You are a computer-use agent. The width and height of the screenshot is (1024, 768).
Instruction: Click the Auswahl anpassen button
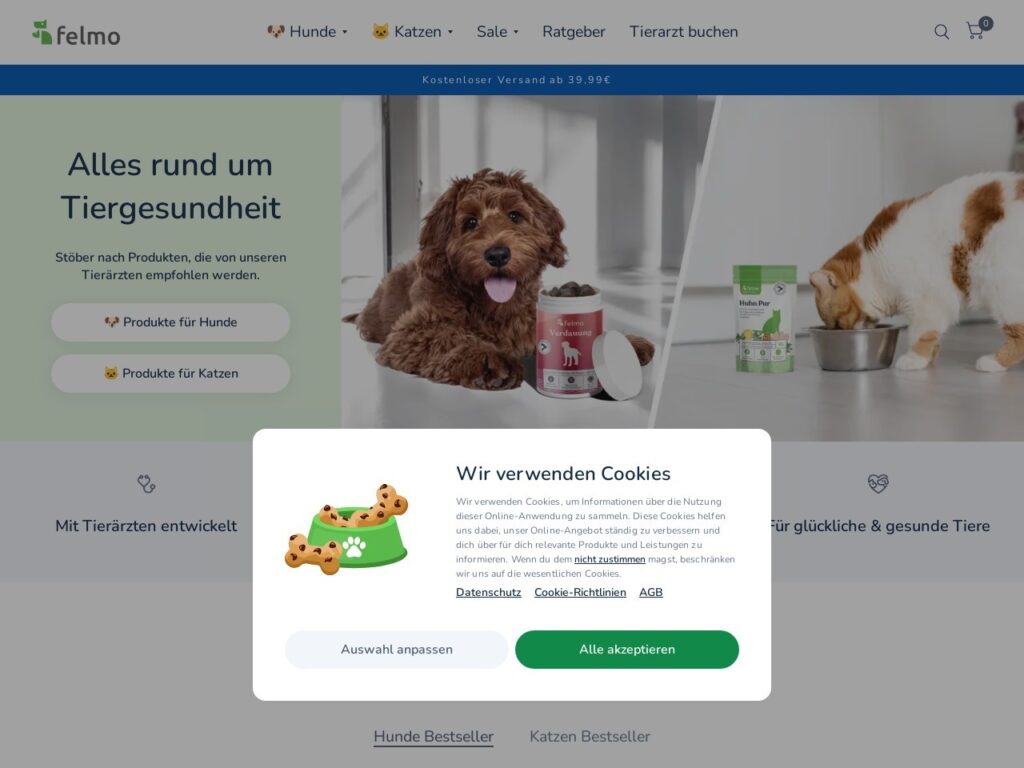coord(396,649)
